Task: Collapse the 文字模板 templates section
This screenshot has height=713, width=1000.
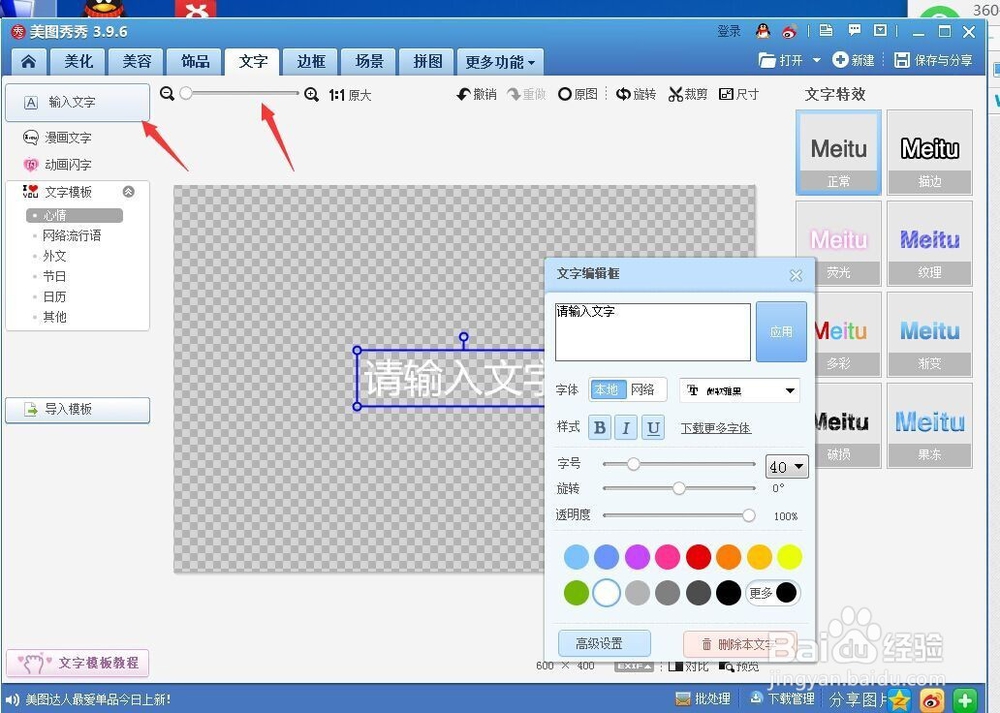Action: [x=129, y=191]
